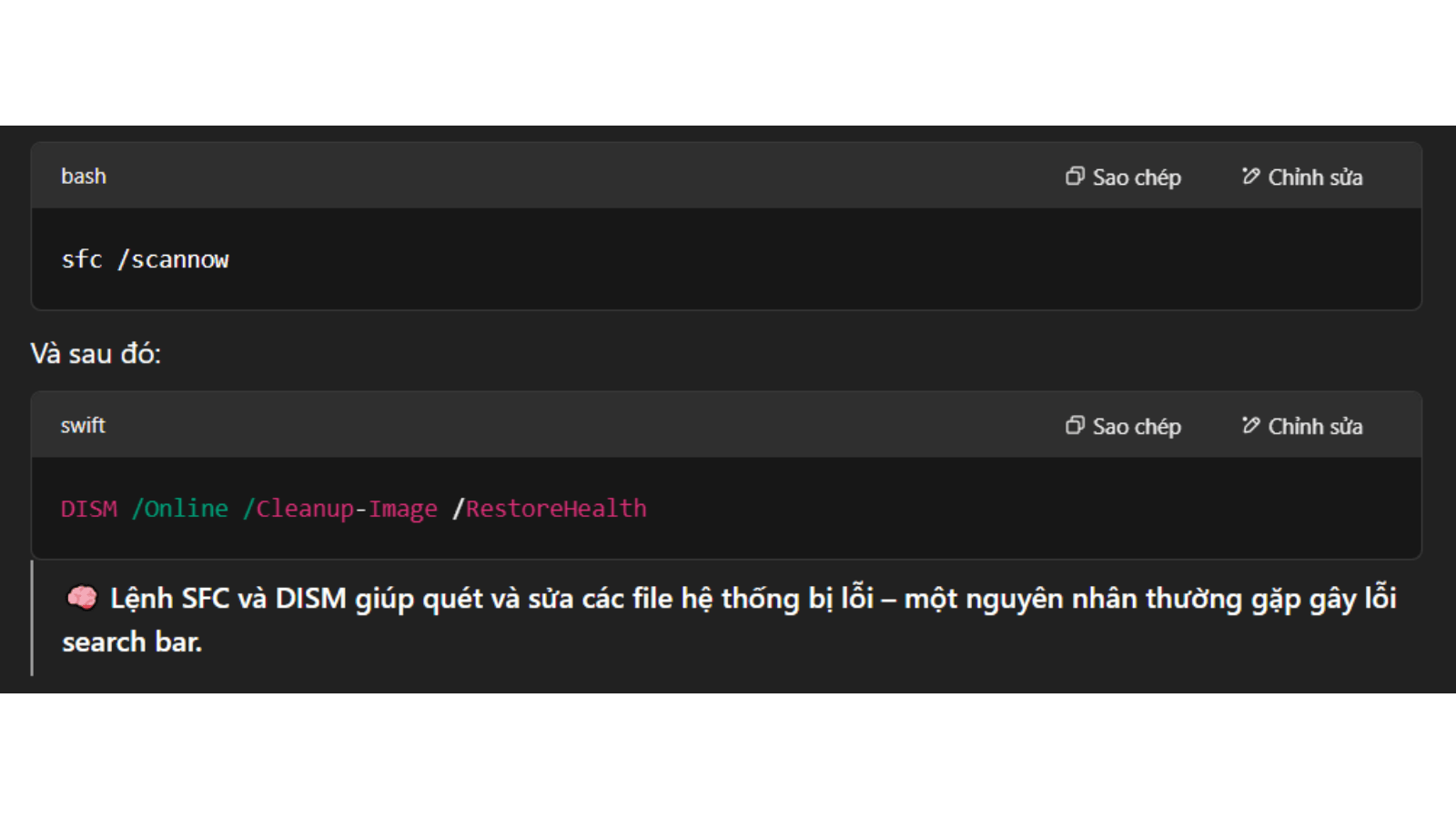Viewport: 1456px width, 819px height.
Task: Click the "swift" language label
Action: point(83,425)
